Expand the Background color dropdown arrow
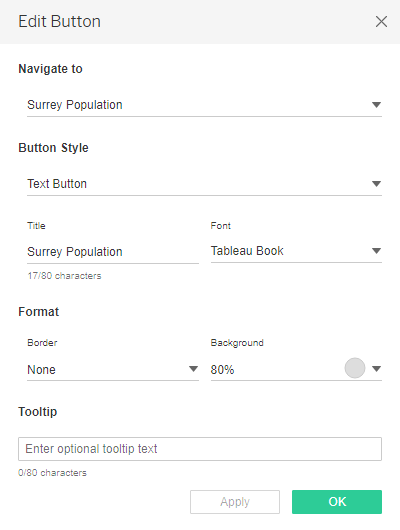The image size is (400, 530). (376, 369)
